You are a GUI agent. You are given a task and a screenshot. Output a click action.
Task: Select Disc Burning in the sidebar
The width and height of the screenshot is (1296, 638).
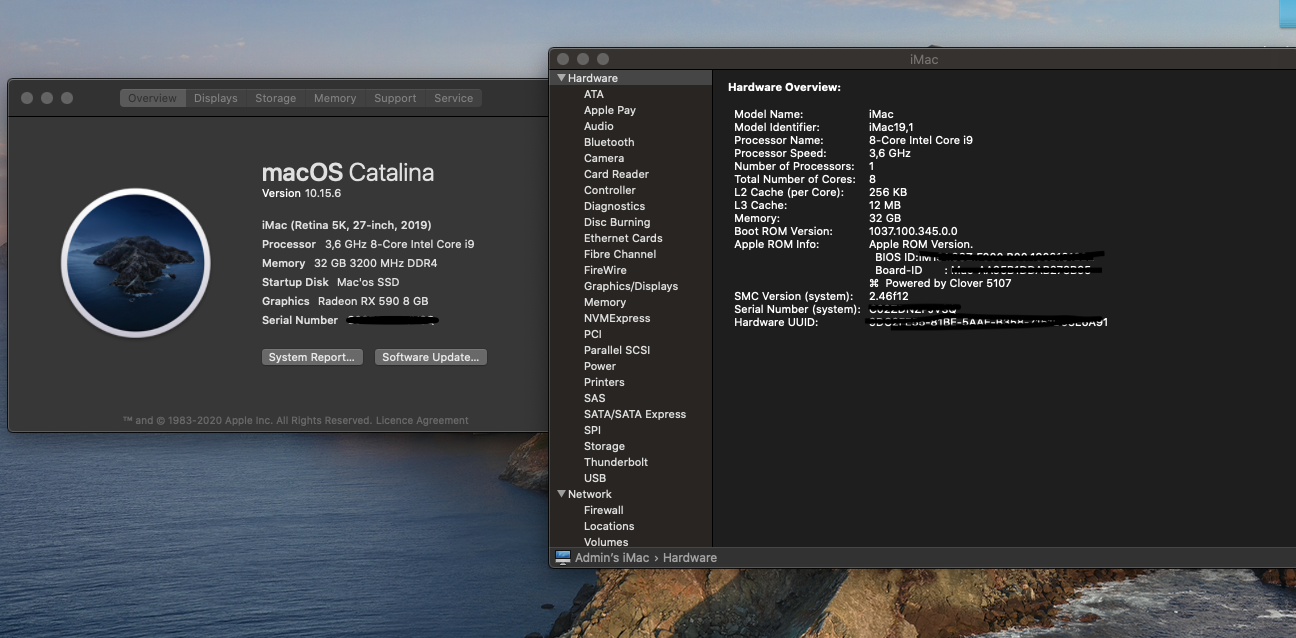pos(617,222)
